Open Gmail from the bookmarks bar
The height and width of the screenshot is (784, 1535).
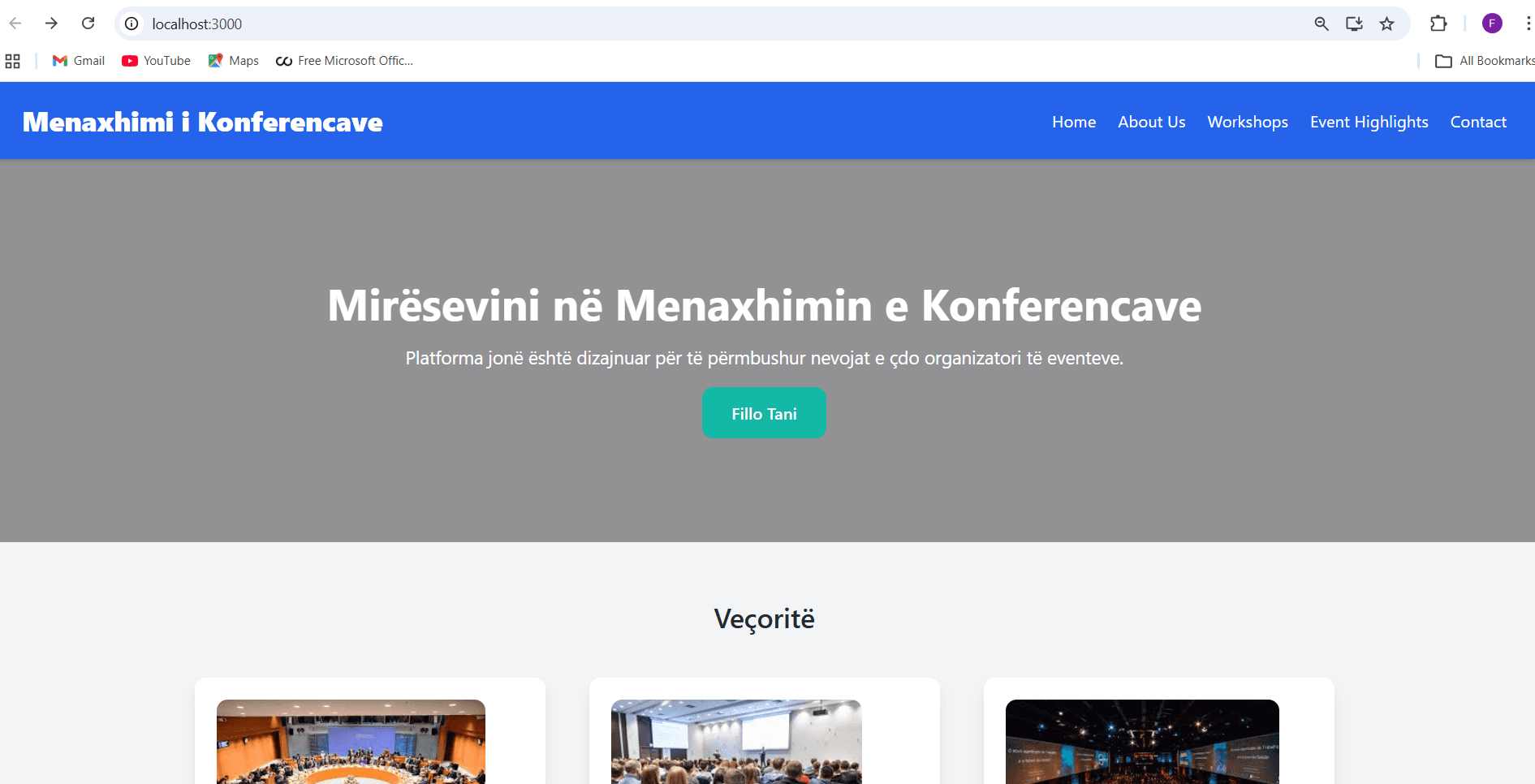coord(77,60)
